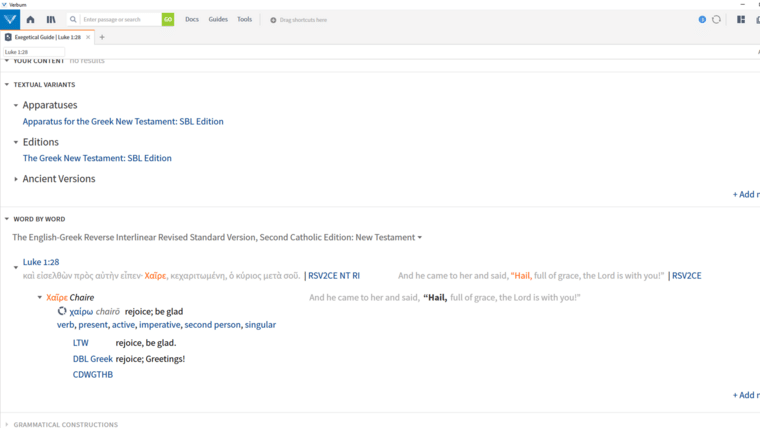The width and height of the screenshot is (760, 428).
Task: Click the Luke 1:28 reference box
Action: 34,52
